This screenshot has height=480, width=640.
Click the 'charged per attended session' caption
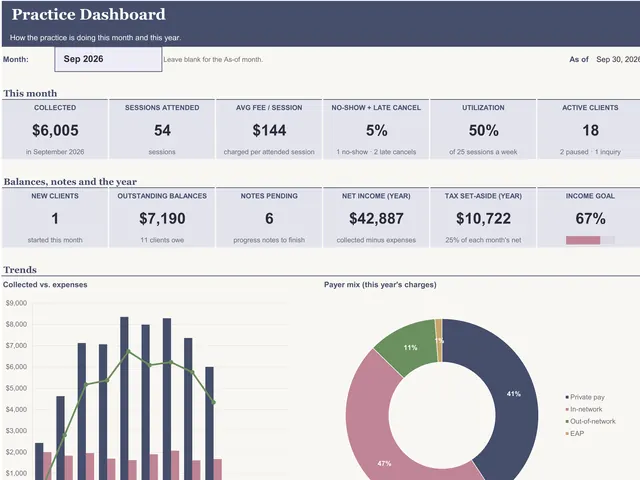269,152
